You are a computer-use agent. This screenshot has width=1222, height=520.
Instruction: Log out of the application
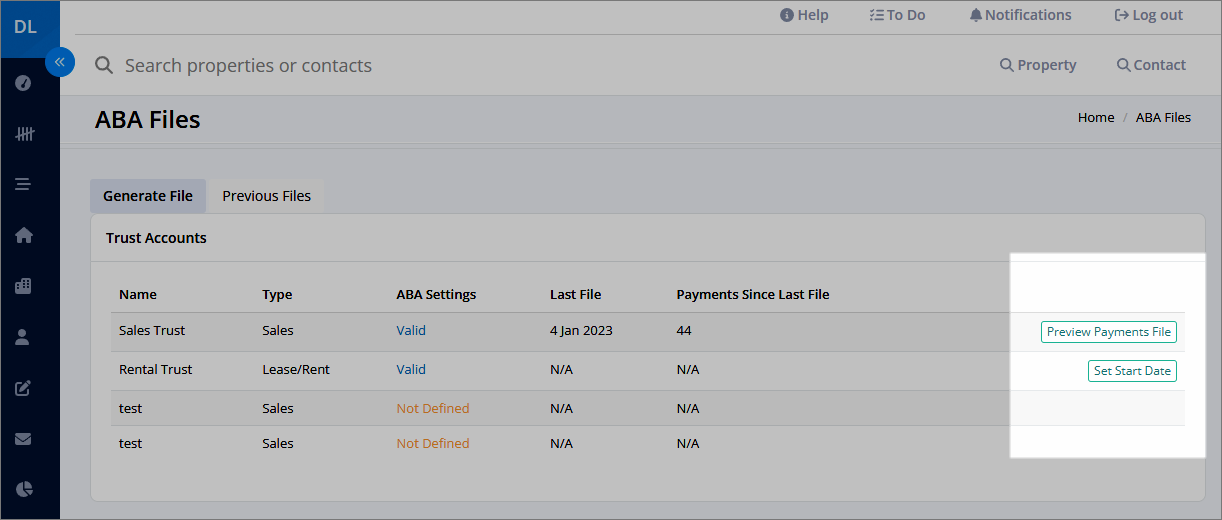tap(1148, 15)
